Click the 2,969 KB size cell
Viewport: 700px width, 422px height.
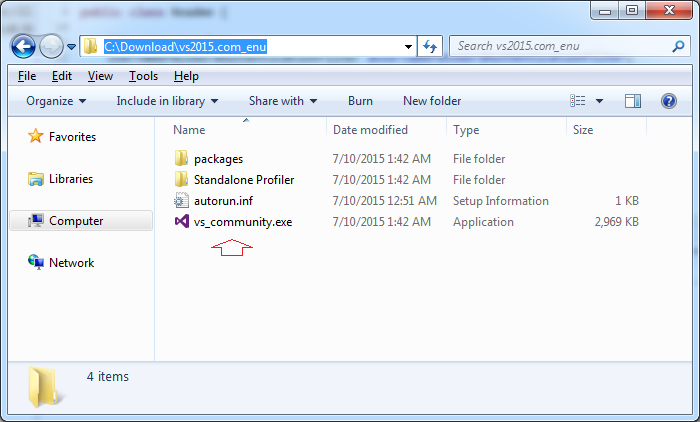(617, 222)
